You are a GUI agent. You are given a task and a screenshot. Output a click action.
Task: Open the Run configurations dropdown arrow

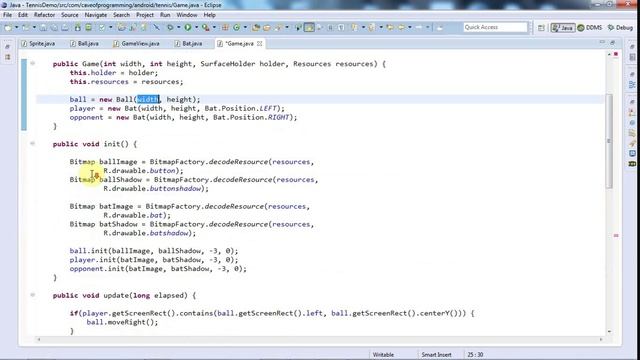pyautogui.click(x=196, y=28)
